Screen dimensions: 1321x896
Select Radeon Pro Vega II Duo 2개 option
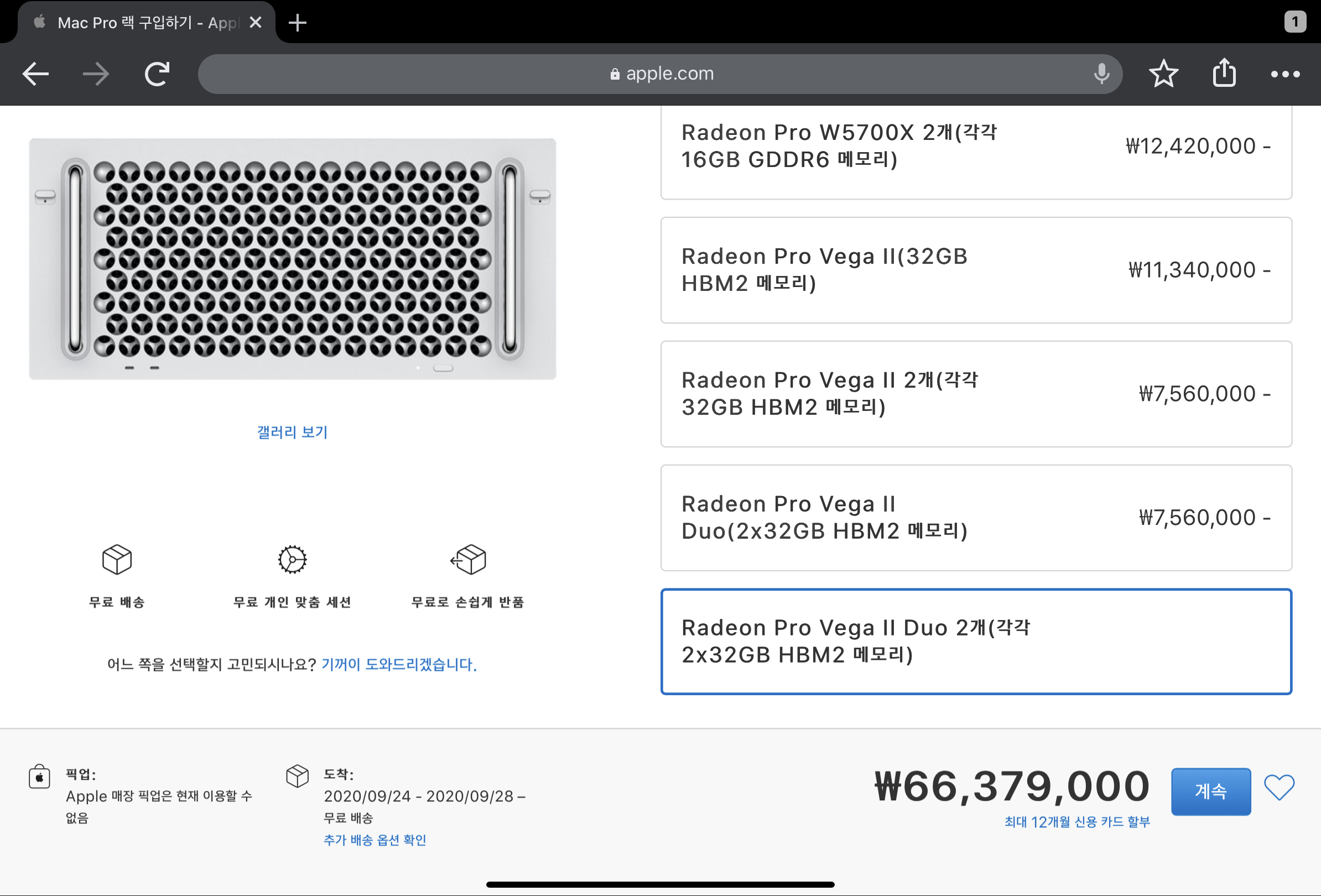point(975,642)
